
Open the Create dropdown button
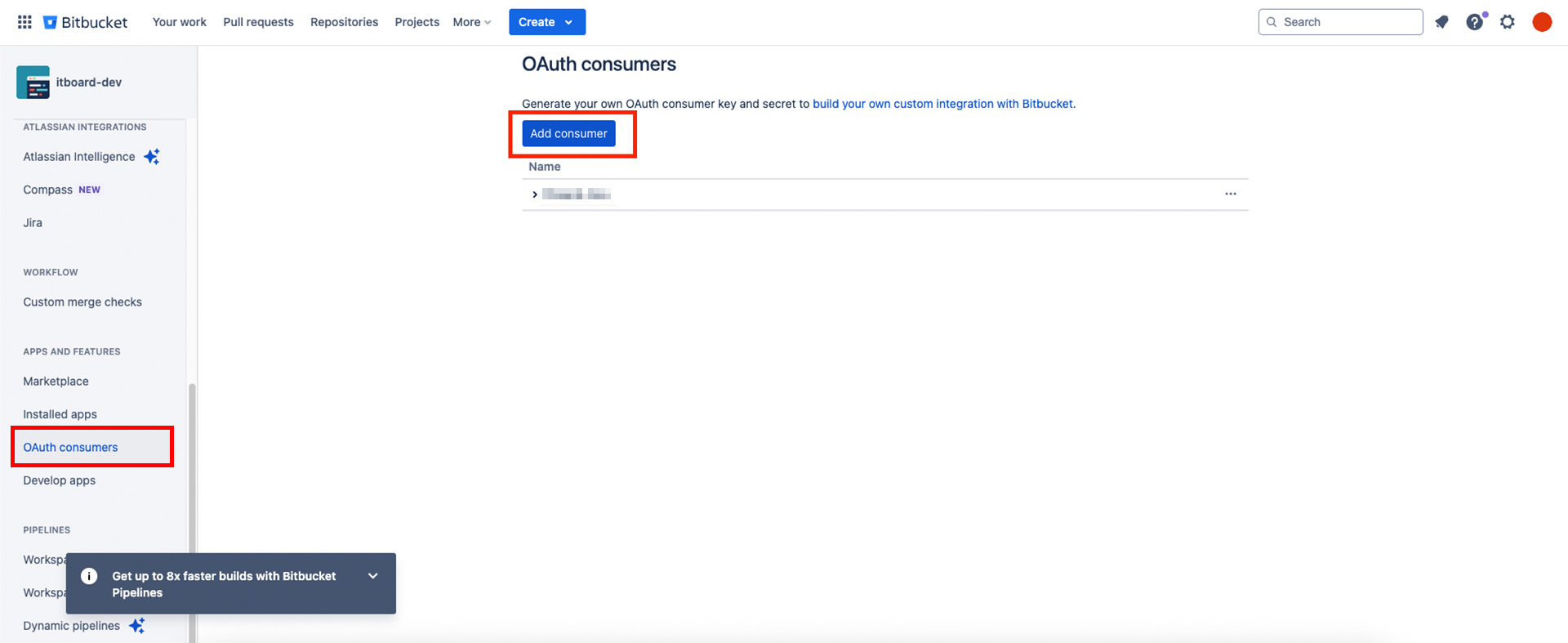click(546, 22)
